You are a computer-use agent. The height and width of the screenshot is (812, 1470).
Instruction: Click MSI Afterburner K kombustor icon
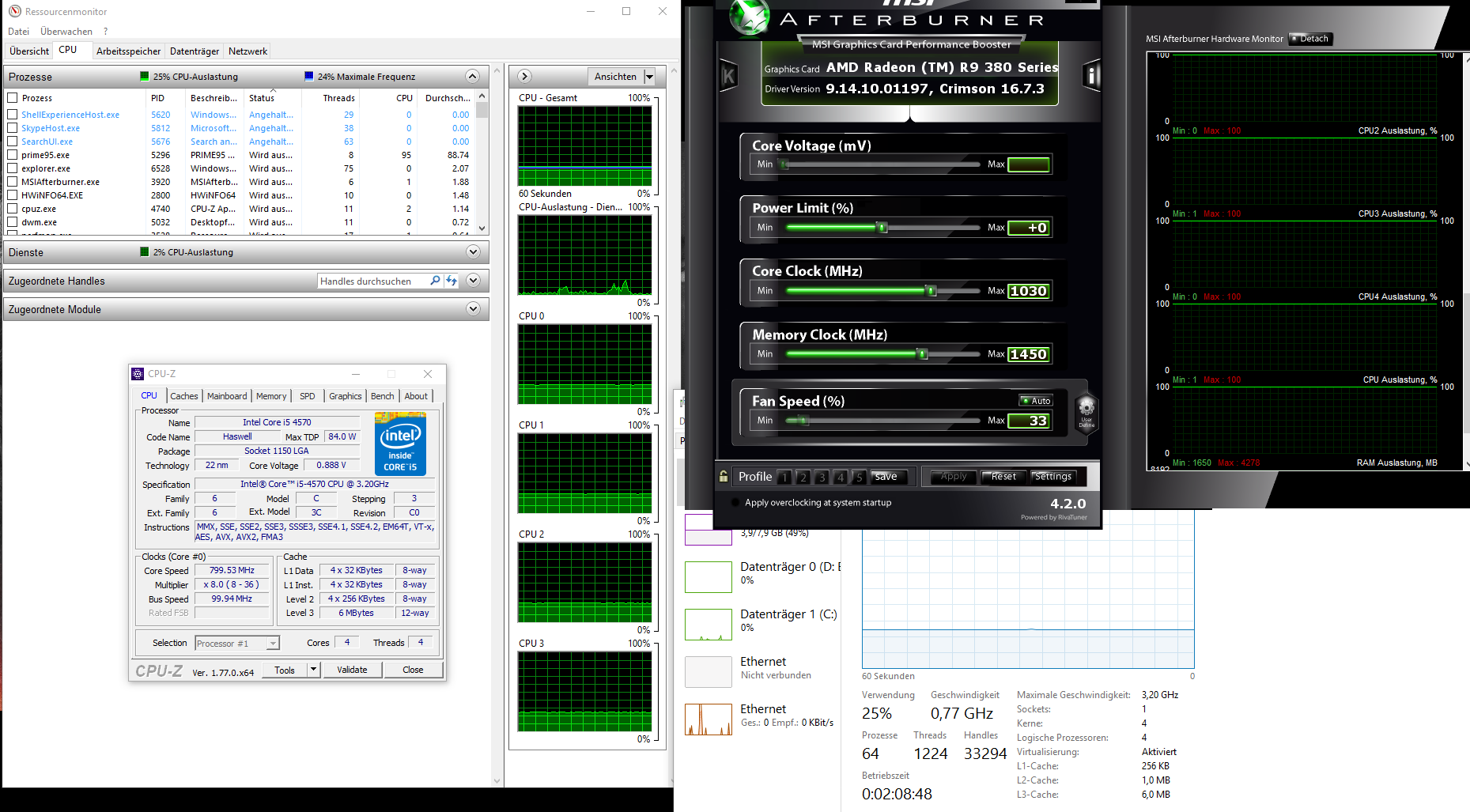point(728,76)
